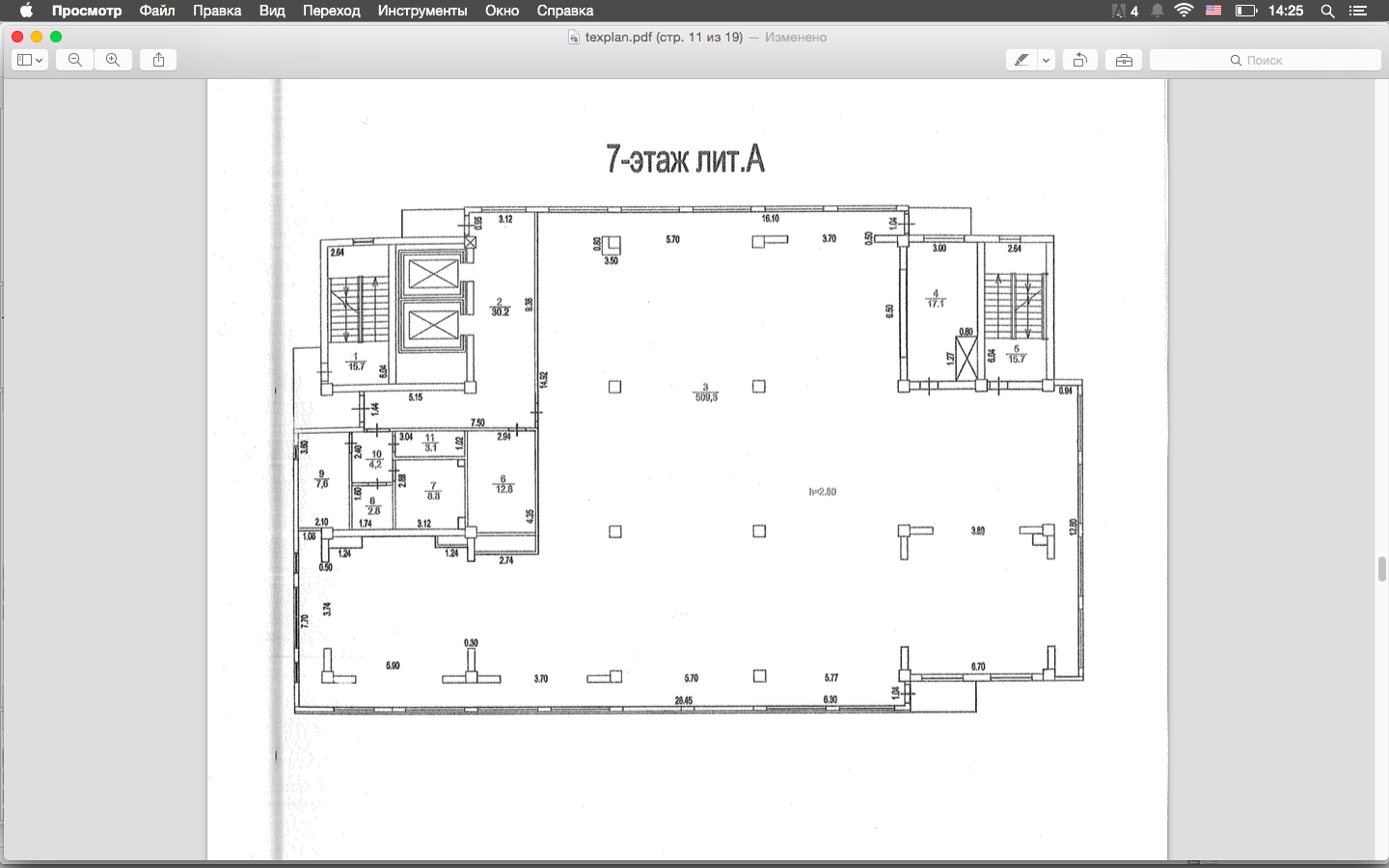Click the room 4 label 17.1
1389x868 pixels.
[936, 303]
